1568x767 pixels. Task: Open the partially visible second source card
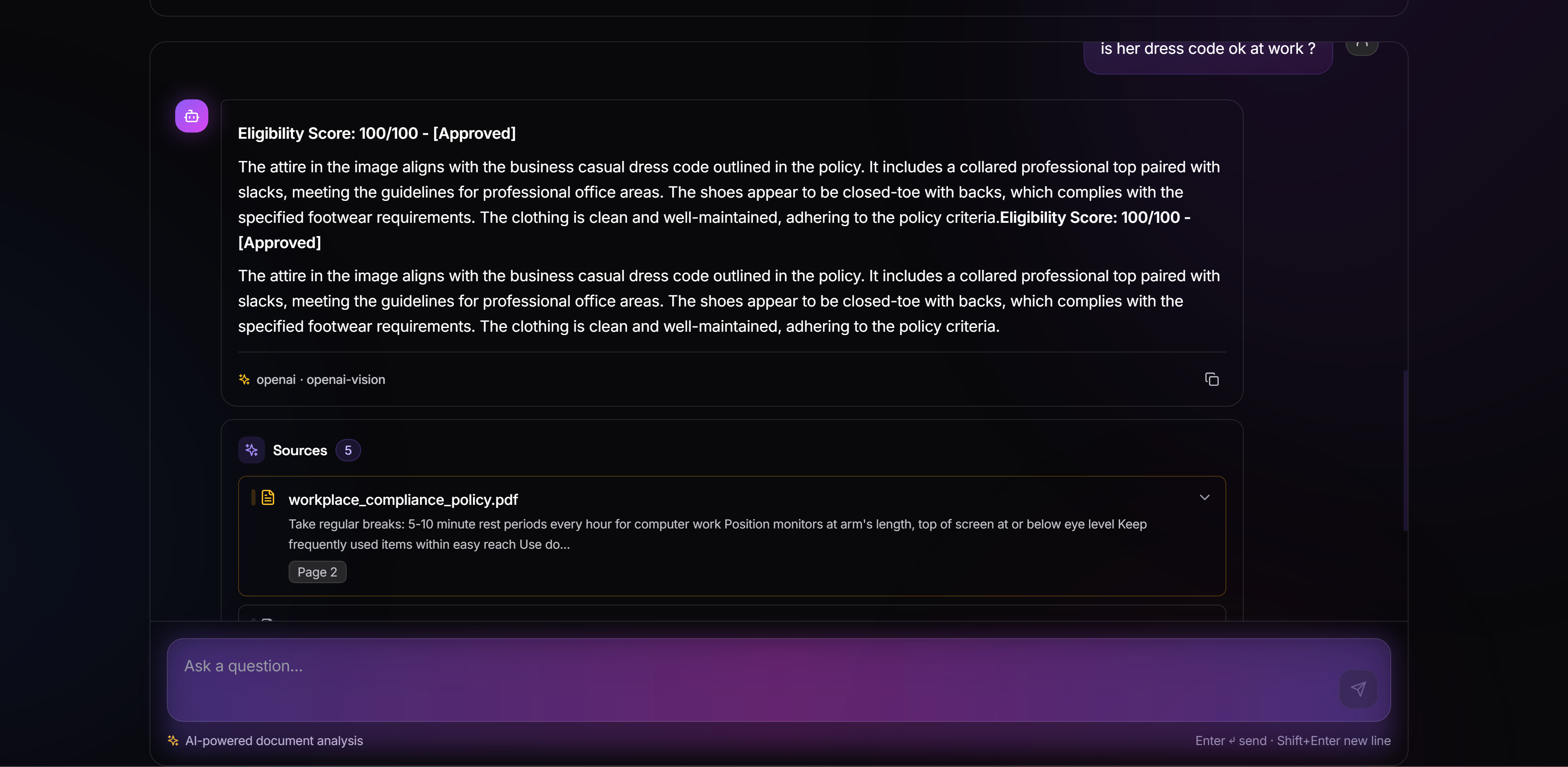732,613
